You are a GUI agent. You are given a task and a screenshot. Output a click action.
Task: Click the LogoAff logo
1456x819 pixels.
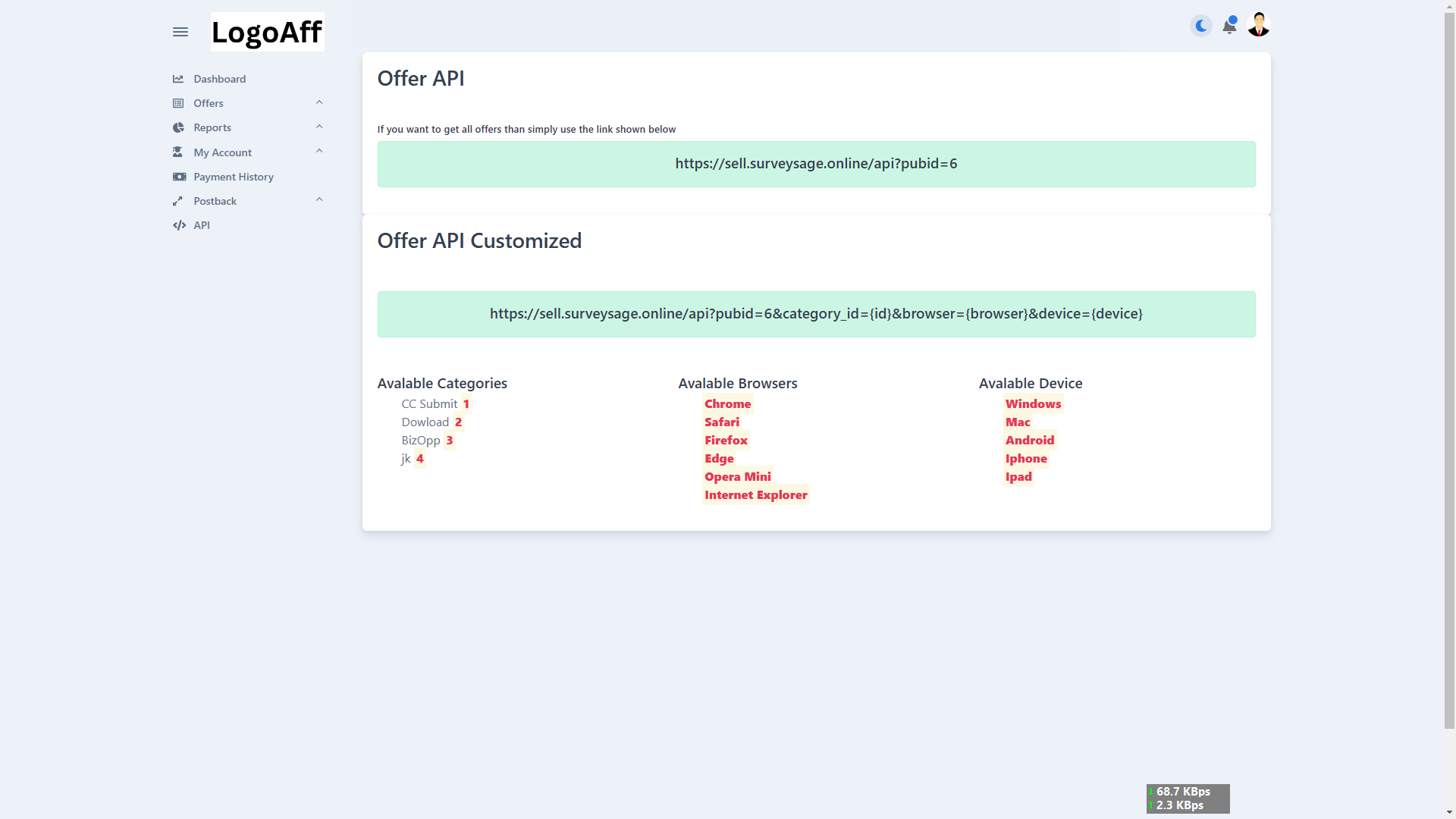pyautogui.click(x=267, y=32)
